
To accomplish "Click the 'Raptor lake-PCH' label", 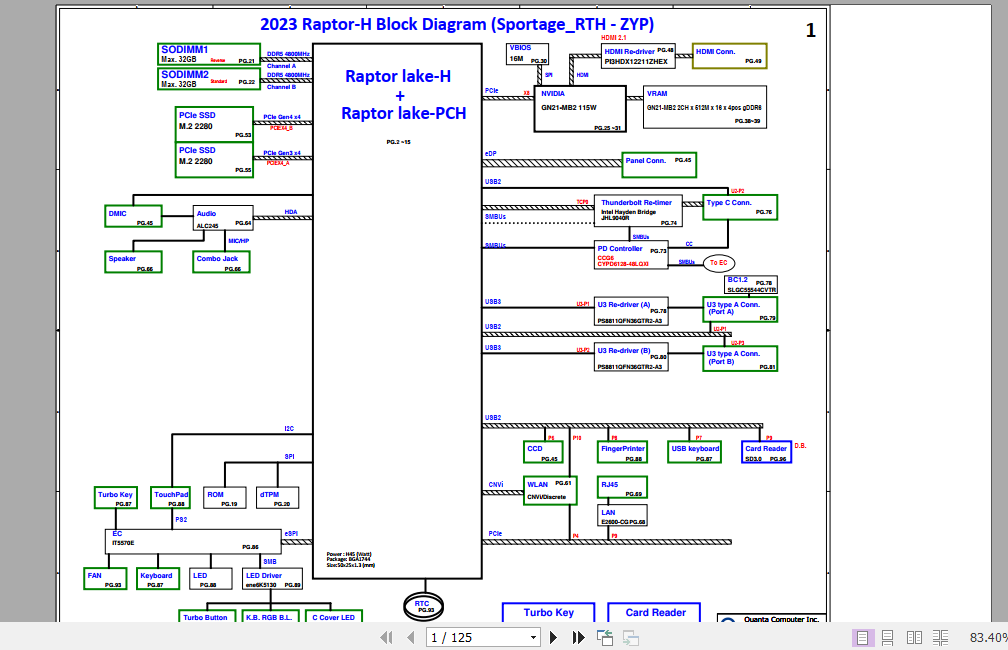I will tap(403, 113).
